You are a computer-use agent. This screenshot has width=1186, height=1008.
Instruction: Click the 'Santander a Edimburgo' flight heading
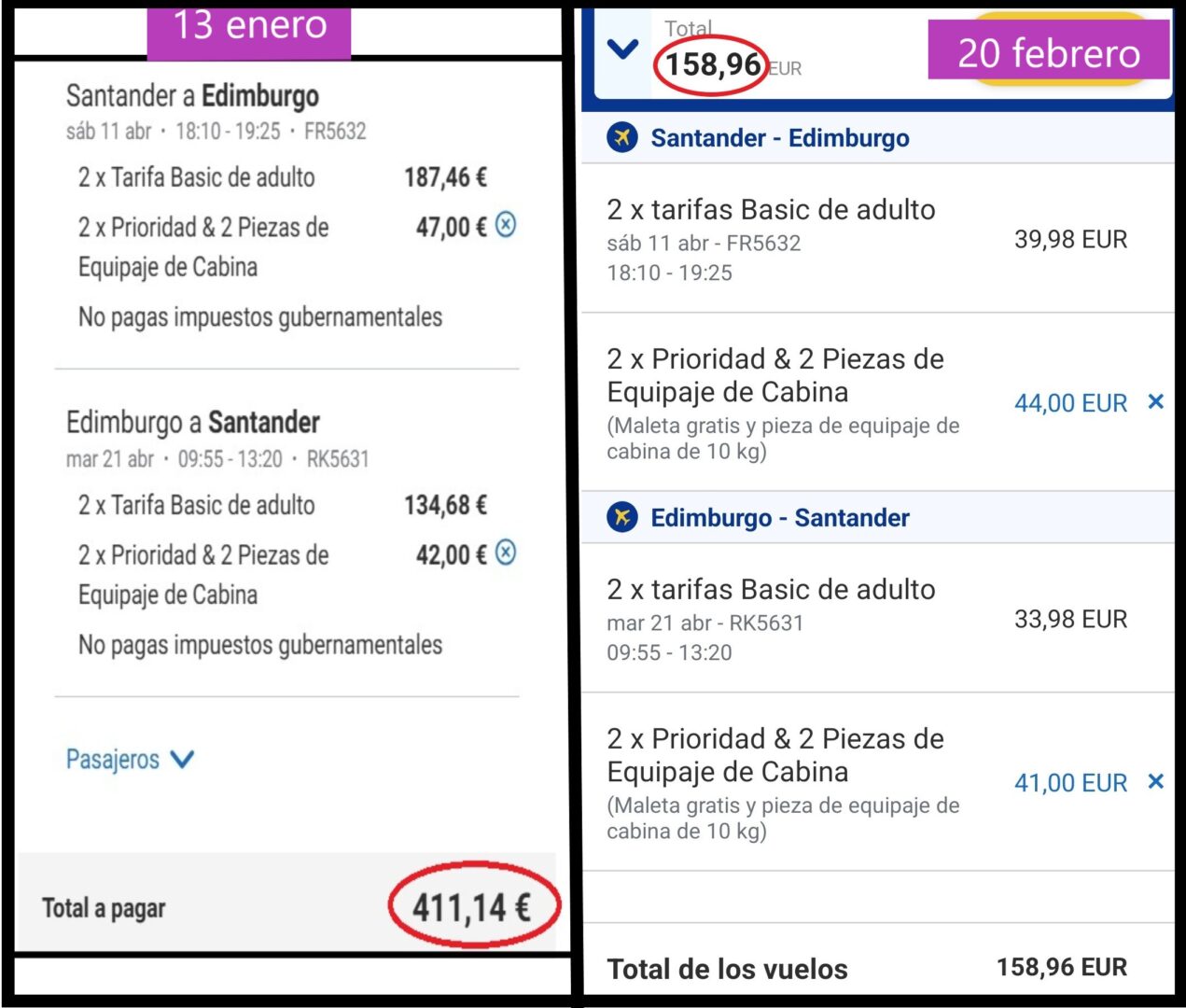(192, 96)
